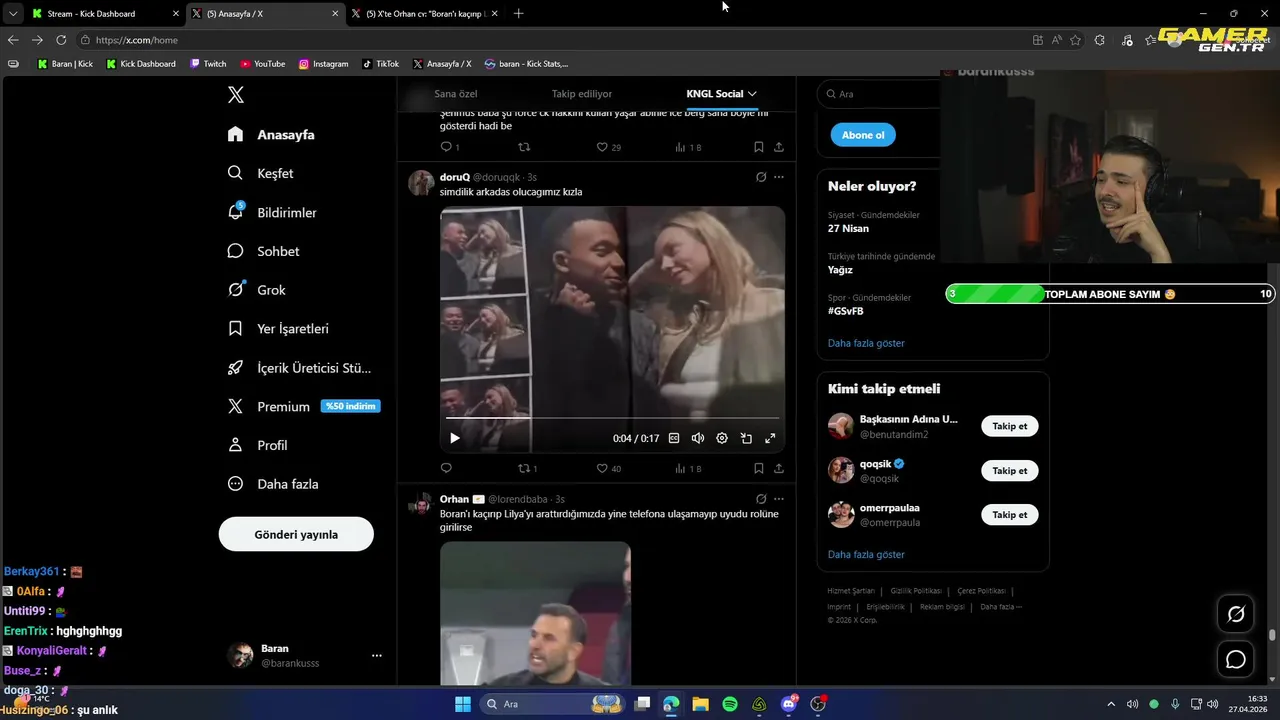The width and height of the screenshot is (1280, 720).
Task: Share doruQ's post
Action: pyautogui.click(x=779, y=468)
